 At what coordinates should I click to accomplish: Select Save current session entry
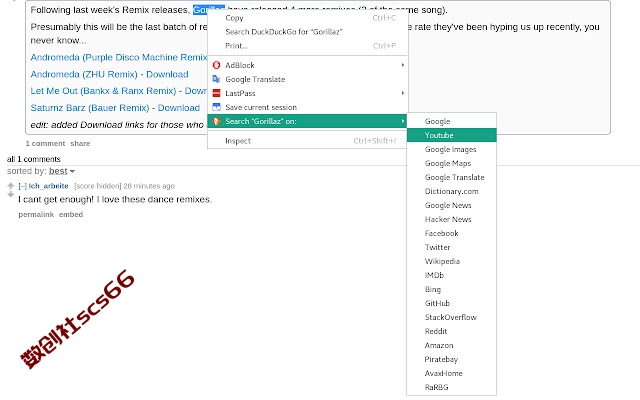(308, 107)
